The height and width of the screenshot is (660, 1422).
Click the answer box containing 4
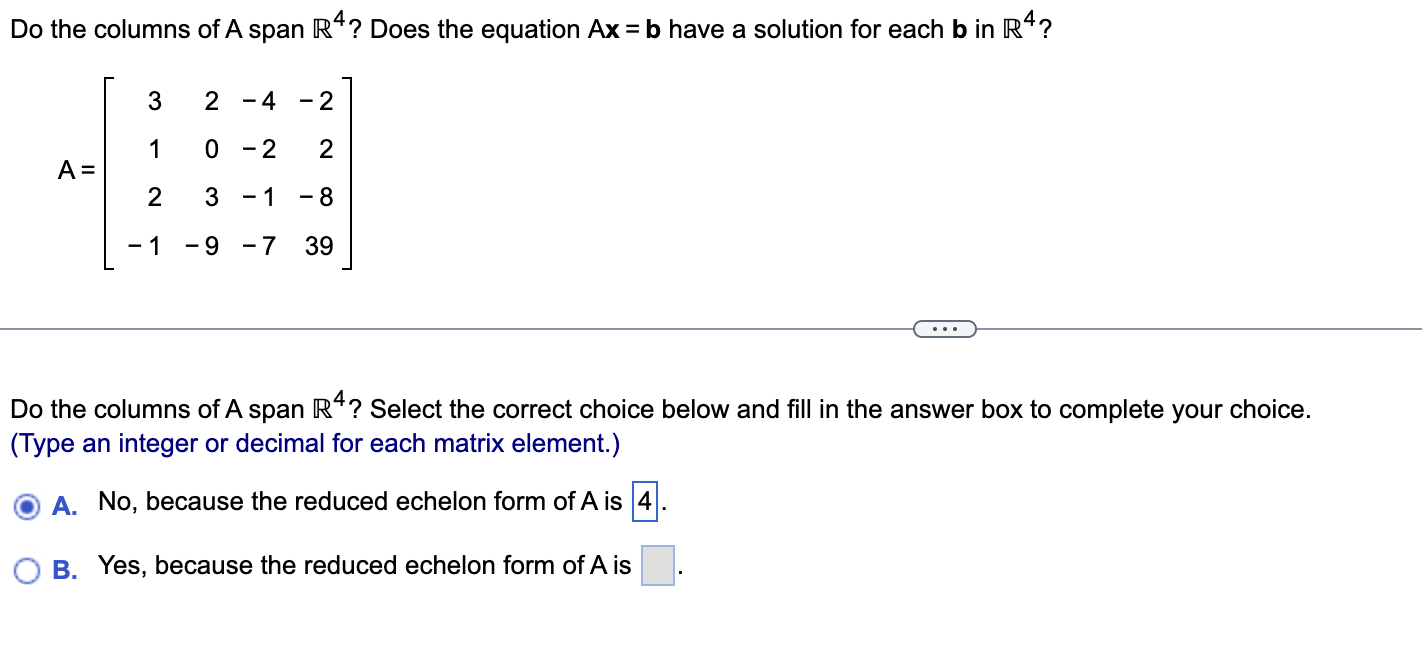click(x=646, y=501)
